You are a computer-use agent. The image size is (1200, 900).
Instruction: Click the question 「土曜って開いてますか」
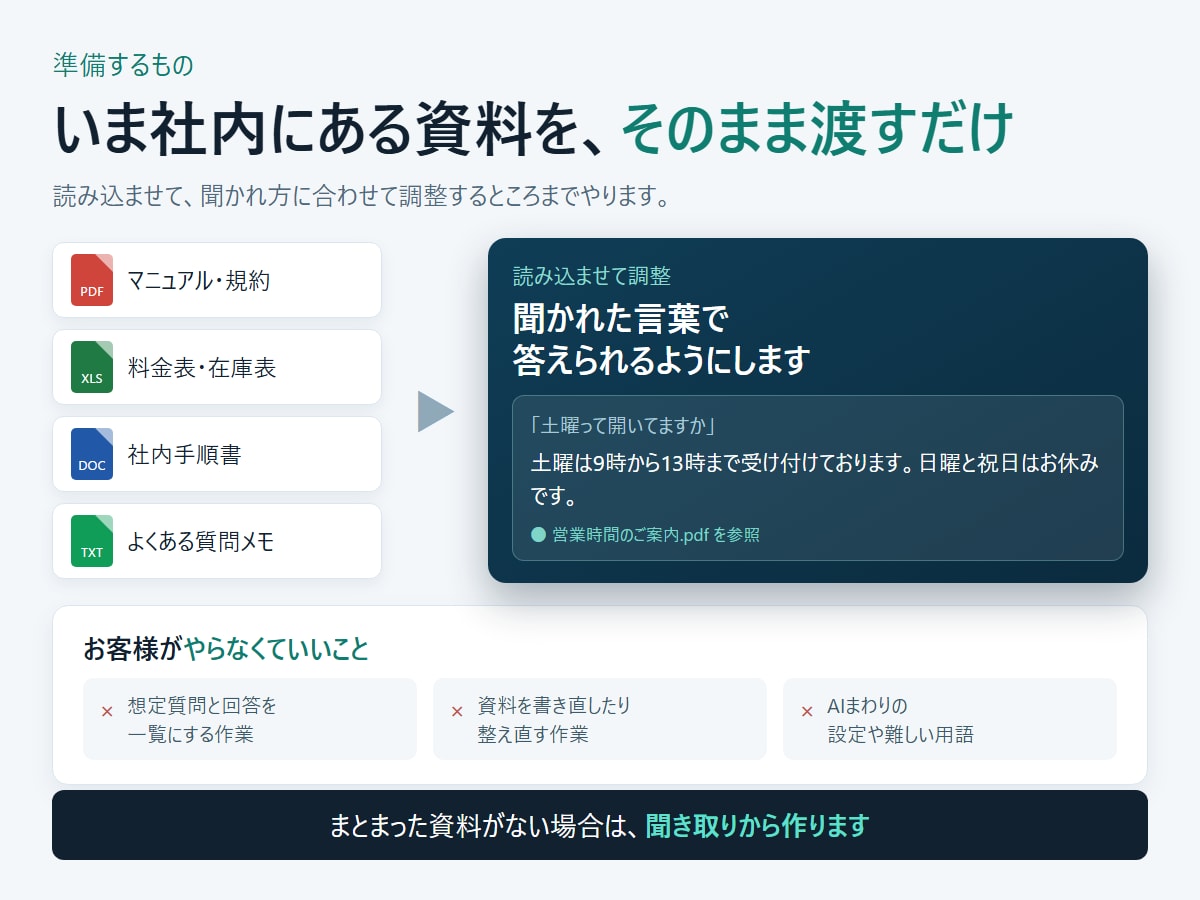pos(625,425)
